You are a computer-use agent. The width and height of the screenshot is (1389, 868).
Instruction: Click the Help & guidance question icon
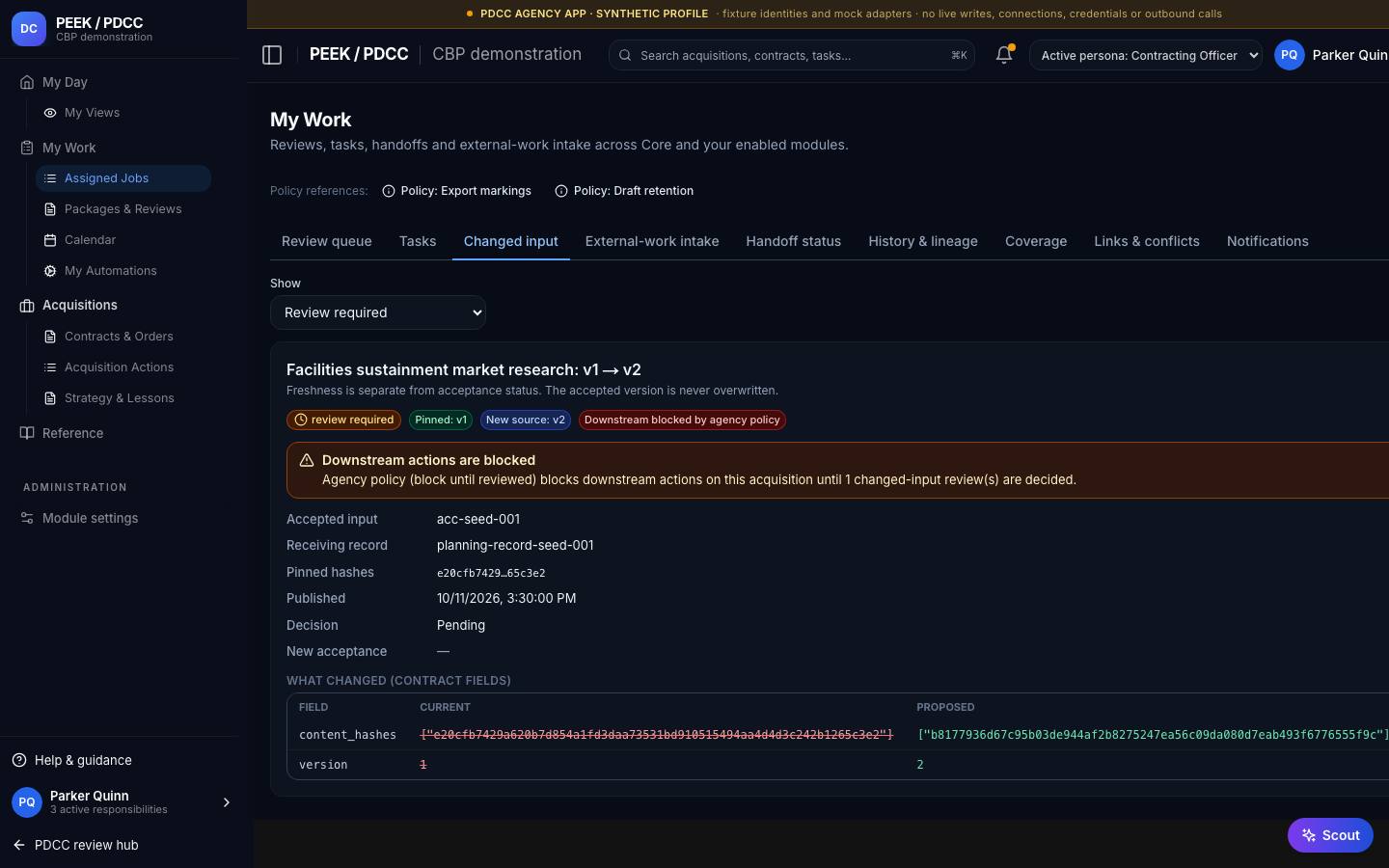[19, 760]
